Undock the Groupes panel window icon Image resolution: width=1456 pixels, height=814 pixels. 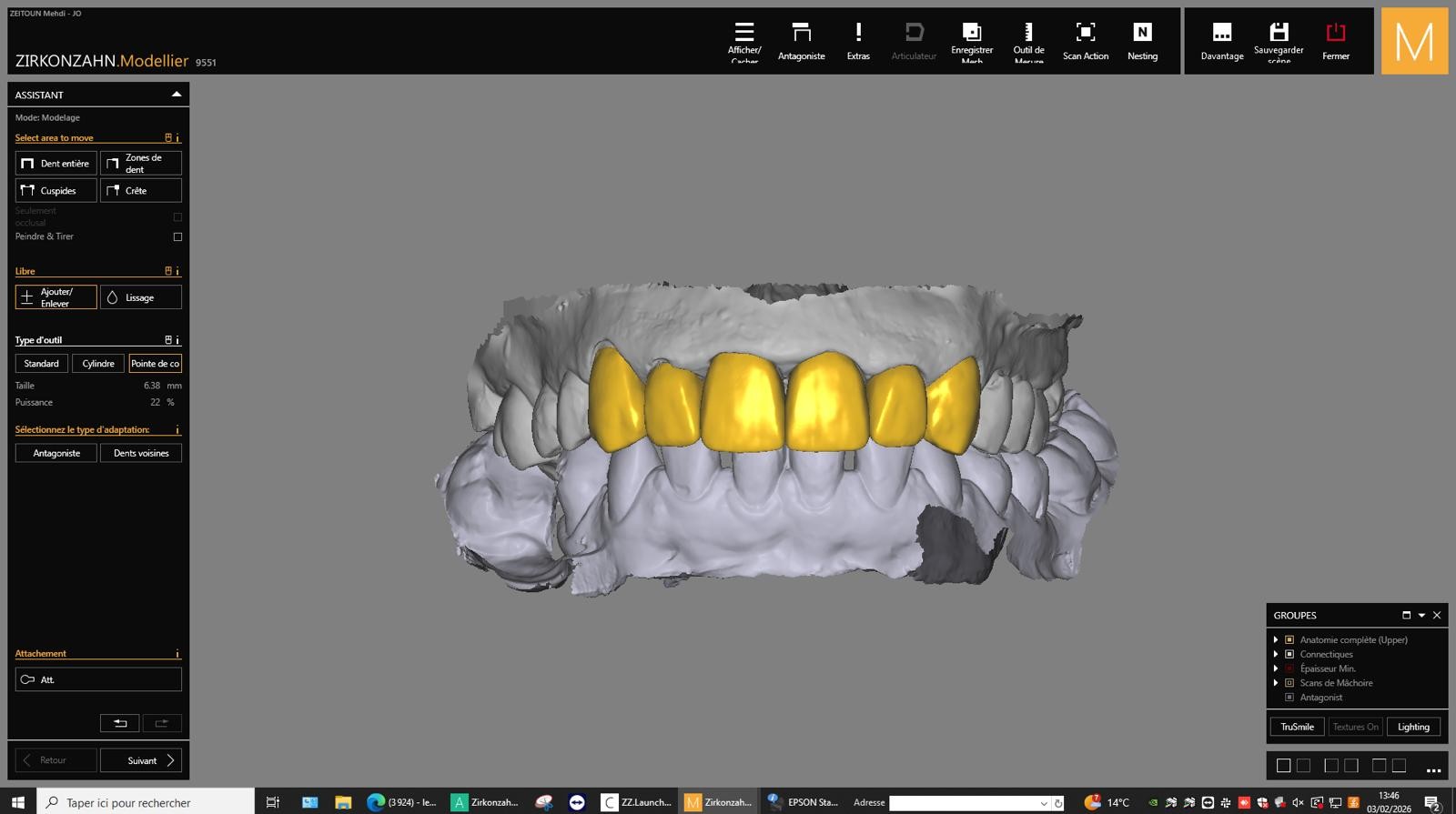click(x=1406, y=616)
